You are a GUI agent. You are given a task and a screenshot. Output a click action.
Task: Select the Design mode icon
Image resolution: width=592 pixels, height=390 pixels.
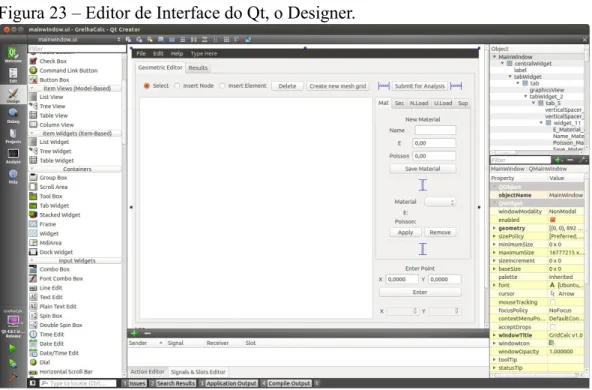13,95
